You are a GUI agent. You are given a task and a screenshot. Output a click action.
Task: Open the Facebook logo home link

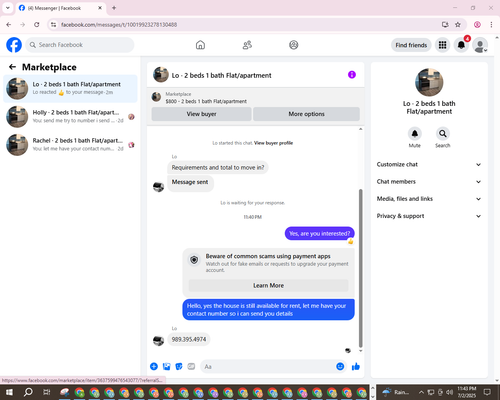(x=14, y=45)
